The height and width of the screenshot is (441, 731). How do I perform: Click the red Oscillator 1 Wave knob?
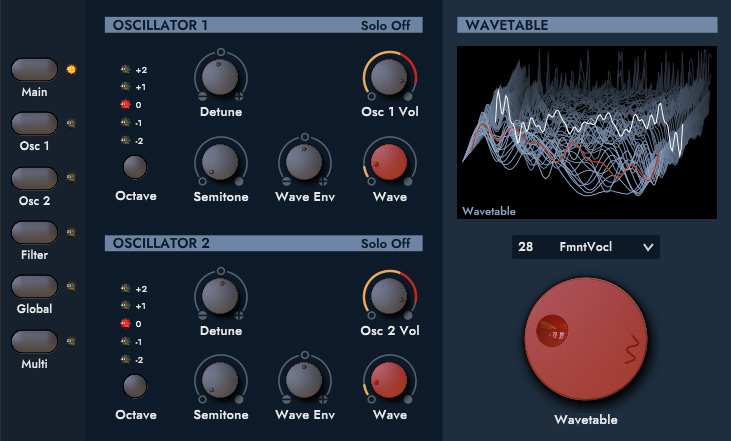click(x=389, y=160)
